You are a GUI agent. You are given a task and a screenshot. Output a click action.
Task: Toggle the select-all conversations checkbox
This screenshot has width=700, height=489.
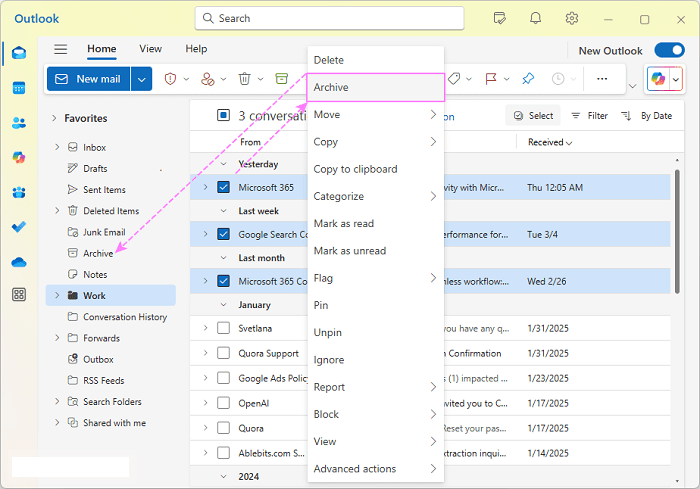pyautogui.click(x=223, y=115)
